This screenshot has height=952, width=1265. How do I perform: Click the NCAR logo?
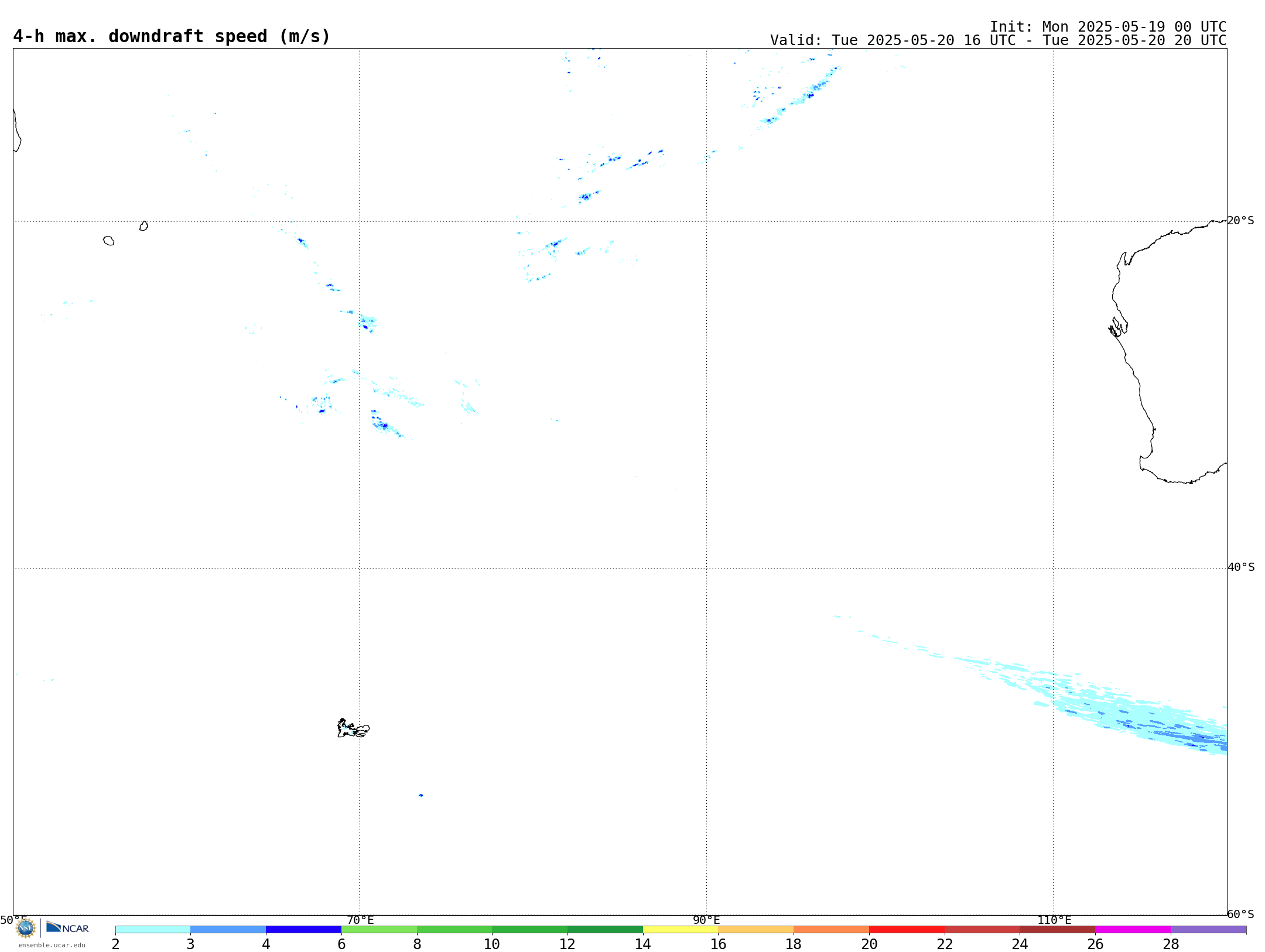coord(67,928)
